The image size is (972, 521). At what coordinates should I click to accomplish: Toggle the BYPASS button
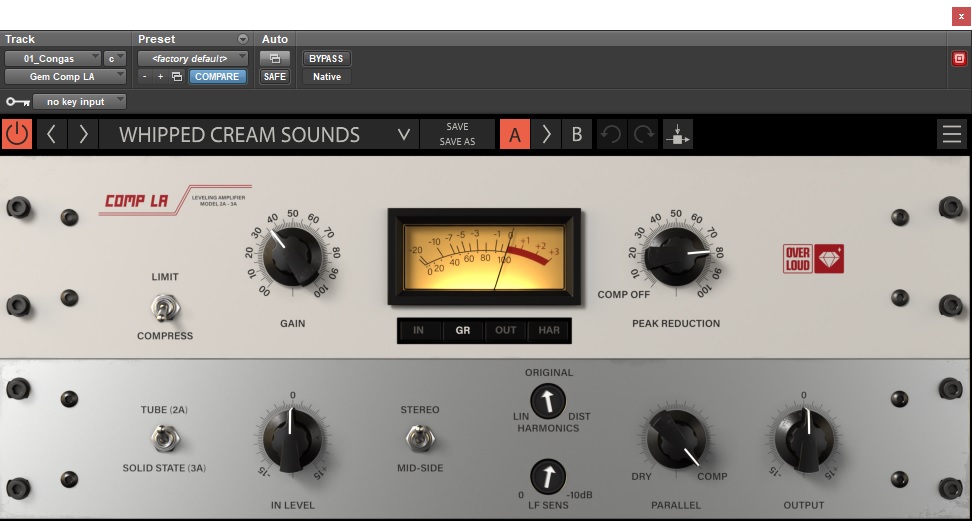[x=326, y=58]
